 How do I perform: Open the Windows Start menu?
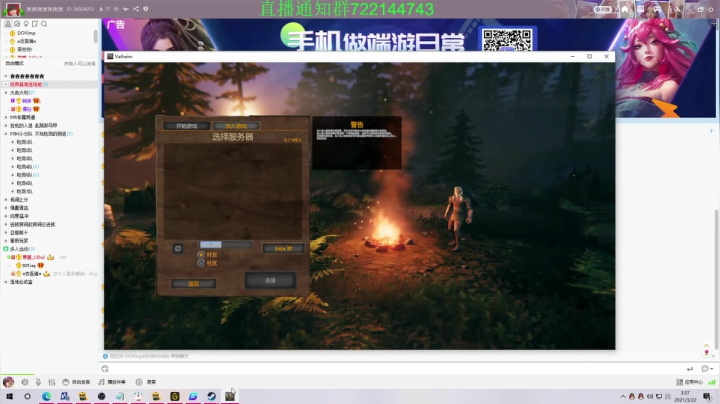[9, 396]
